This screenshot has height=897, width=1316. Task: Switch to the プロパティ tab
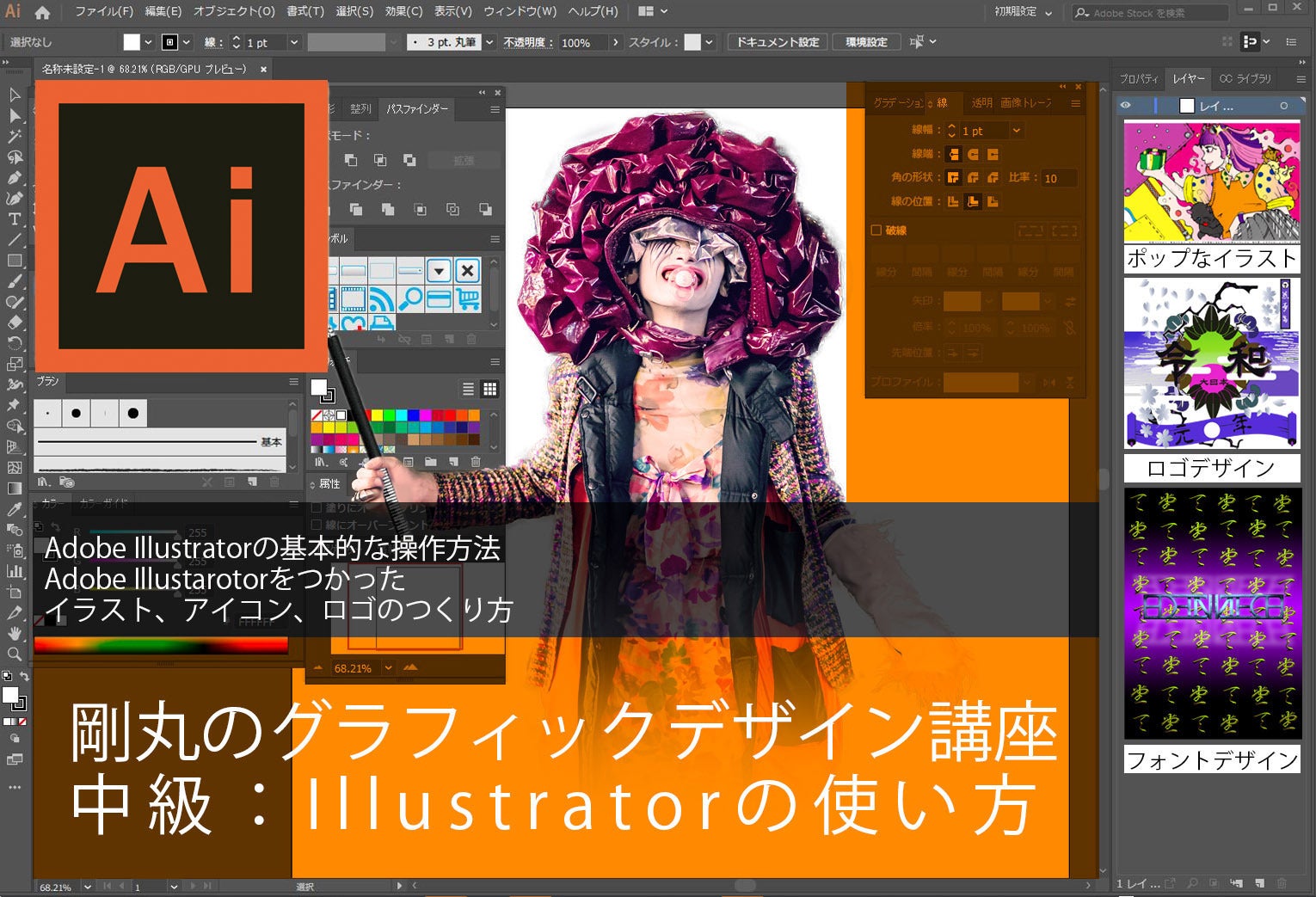coord(1139,79)
